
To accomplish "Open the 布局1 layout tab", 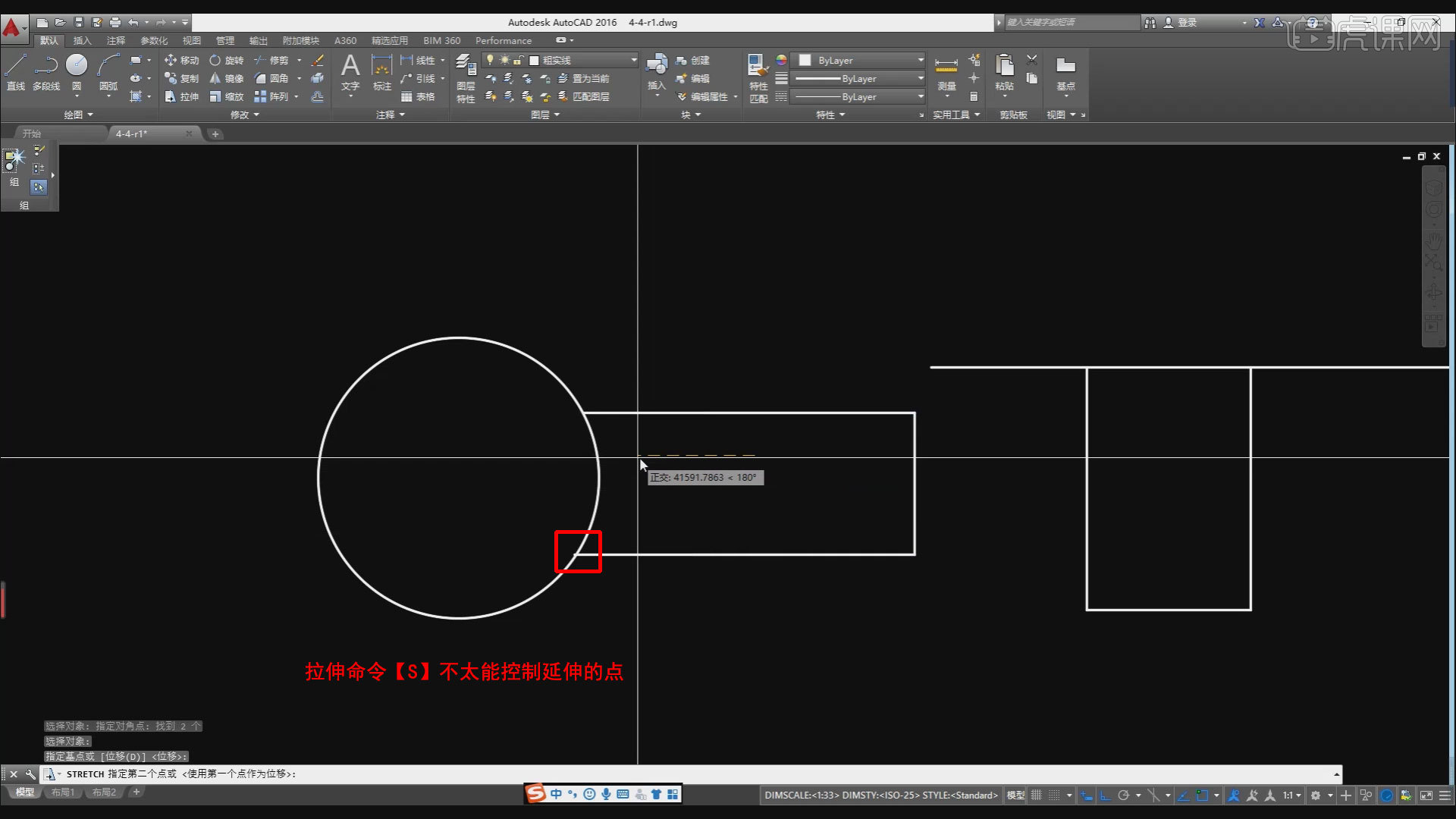I will pyautogui.click(x=63, y=792).
